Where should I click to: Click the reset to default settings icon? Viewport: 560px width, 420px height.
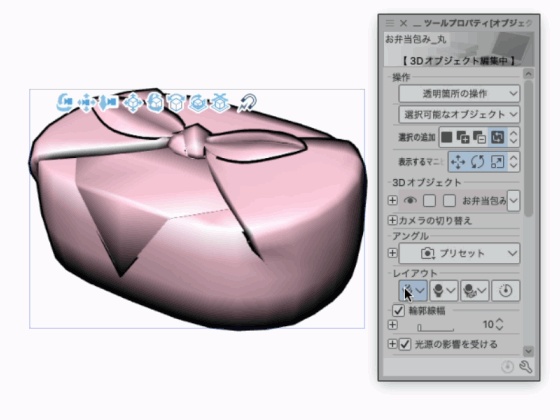(x=508, y=367)
